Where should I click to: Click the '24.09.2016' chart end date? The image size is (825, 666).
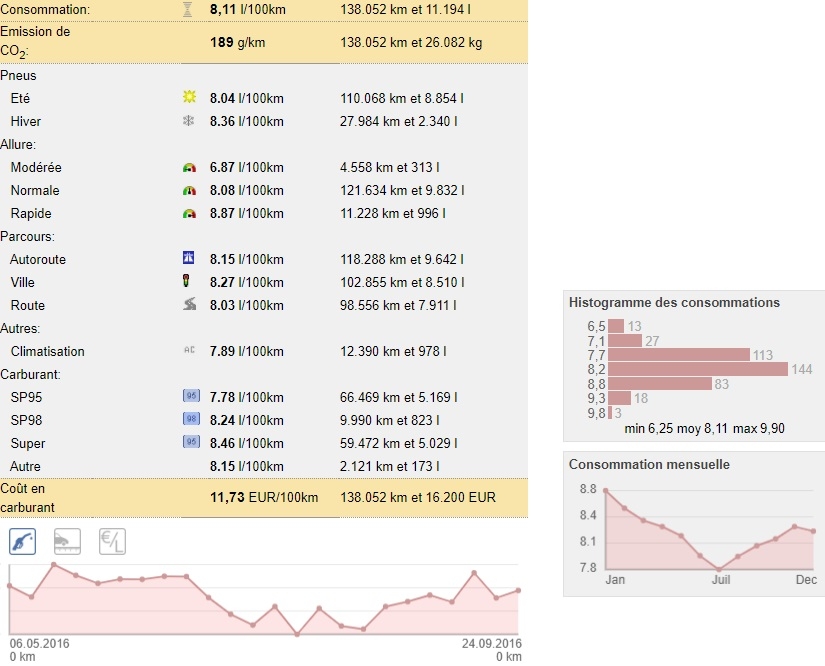pyautogui.click(x=492, y=643)
